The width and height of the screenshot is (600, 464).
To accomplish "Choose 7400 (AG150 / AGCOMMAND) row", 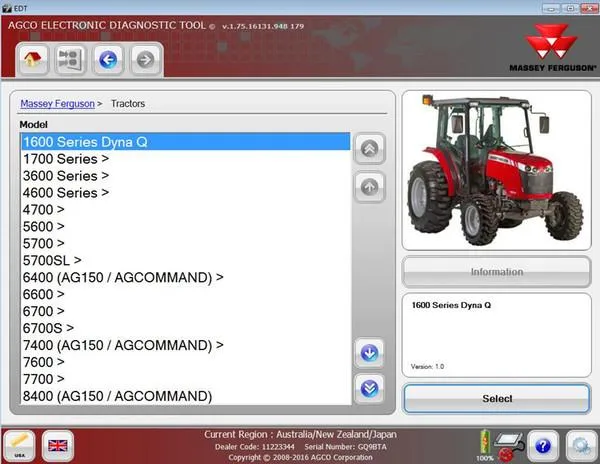I will (x=186, y=345).
